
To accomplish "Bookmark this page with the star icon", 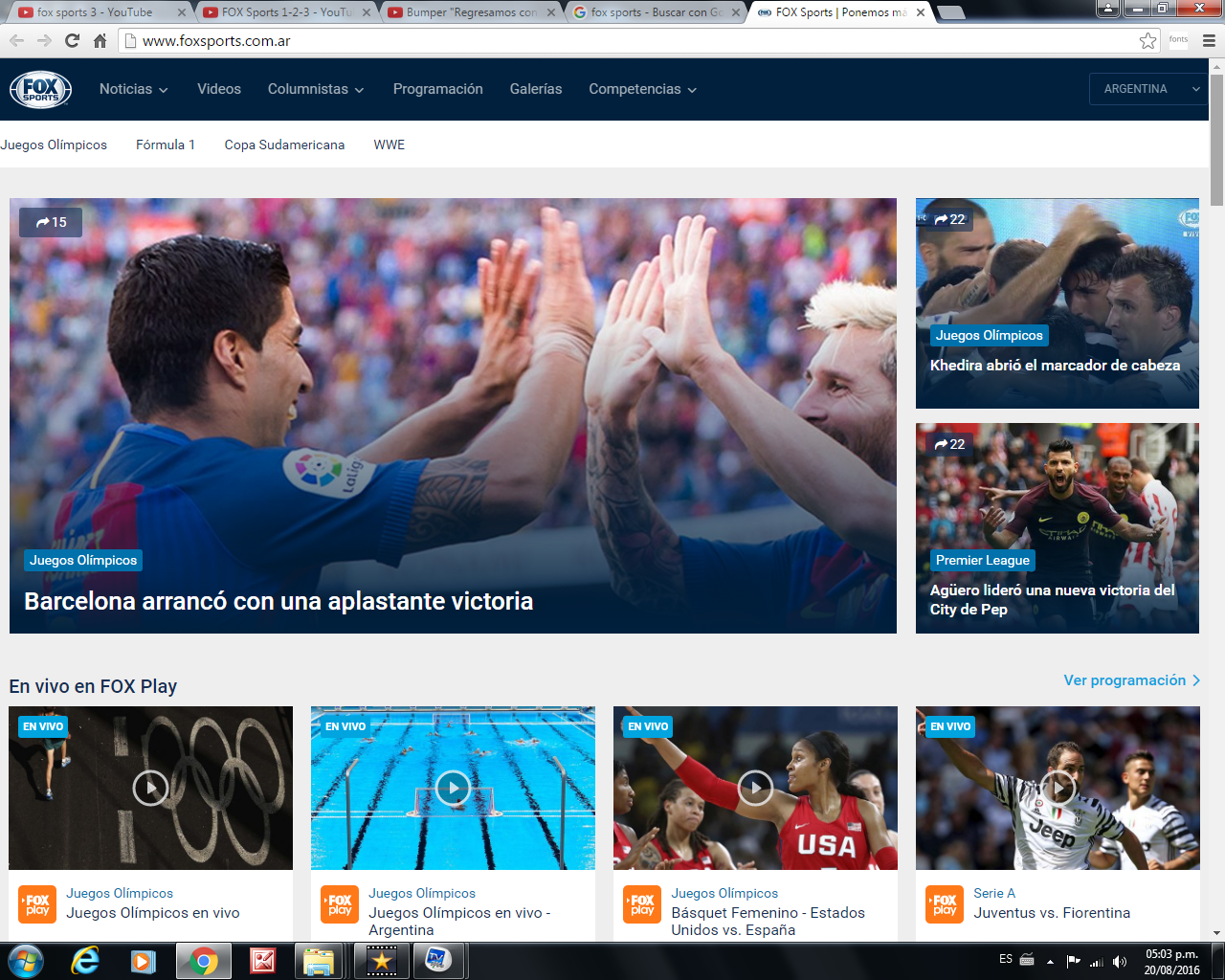I will (1147, 40).
